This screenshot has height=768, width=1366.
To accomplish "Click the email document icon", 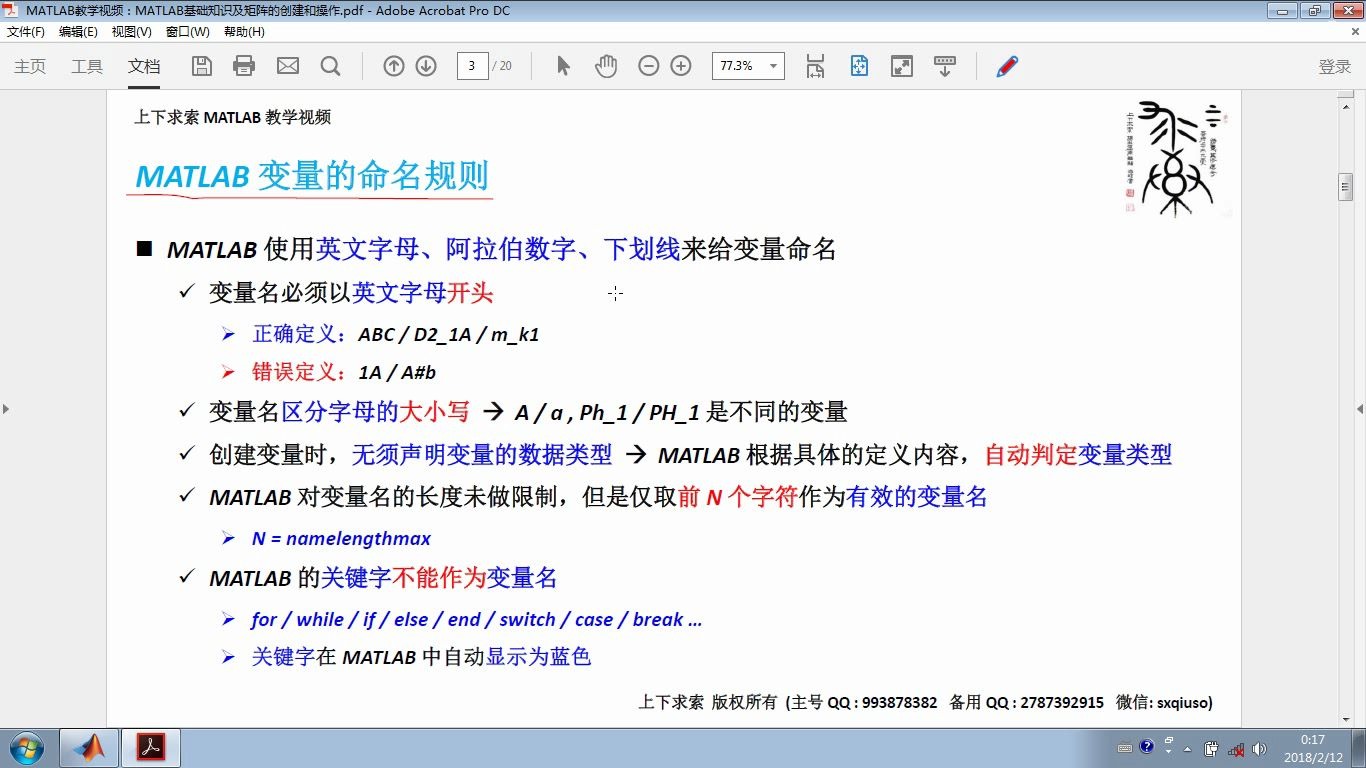I will (x=287, y=65).
